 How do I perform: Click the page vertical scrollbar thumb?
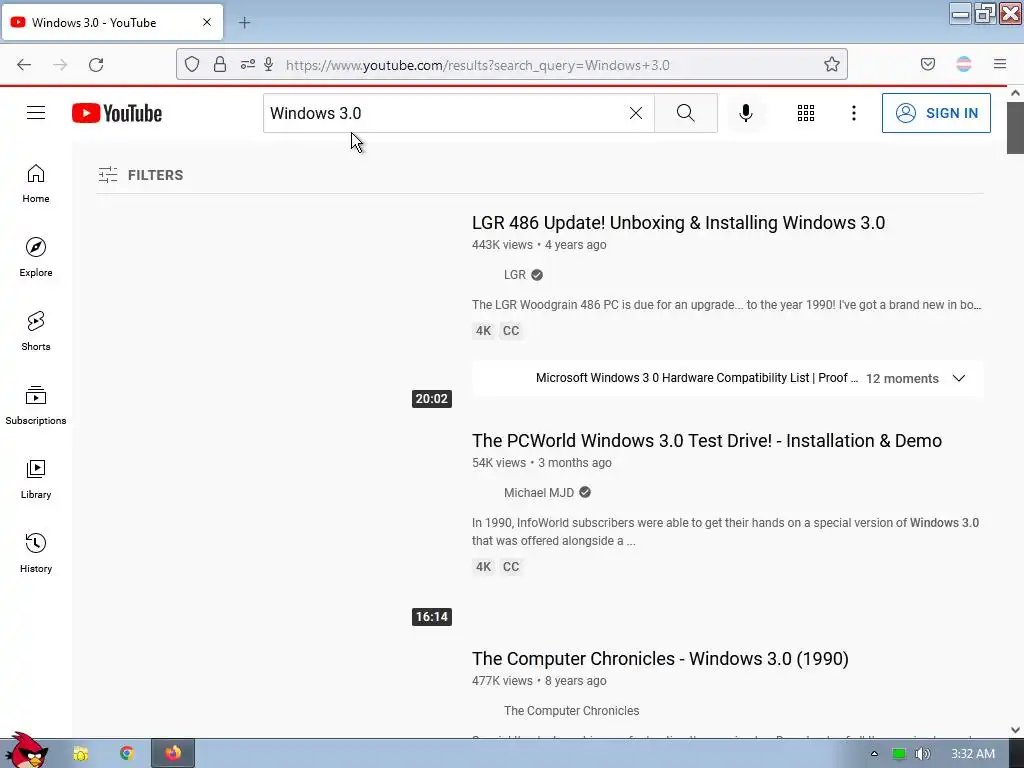(1015, 127)
